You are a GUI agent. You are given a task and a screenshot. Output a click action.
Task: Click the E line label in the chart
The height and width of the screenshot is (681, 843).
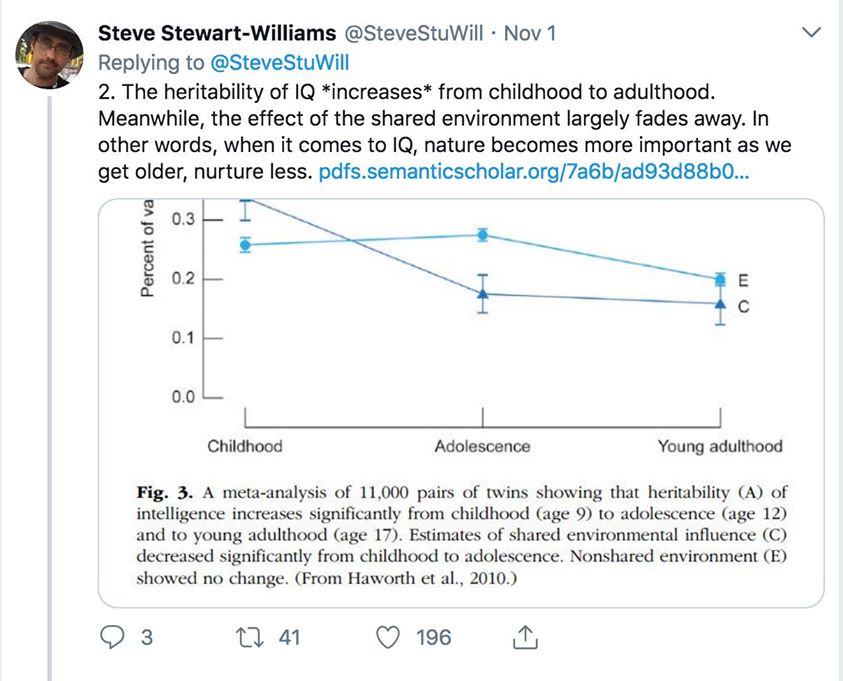(742, 279)
